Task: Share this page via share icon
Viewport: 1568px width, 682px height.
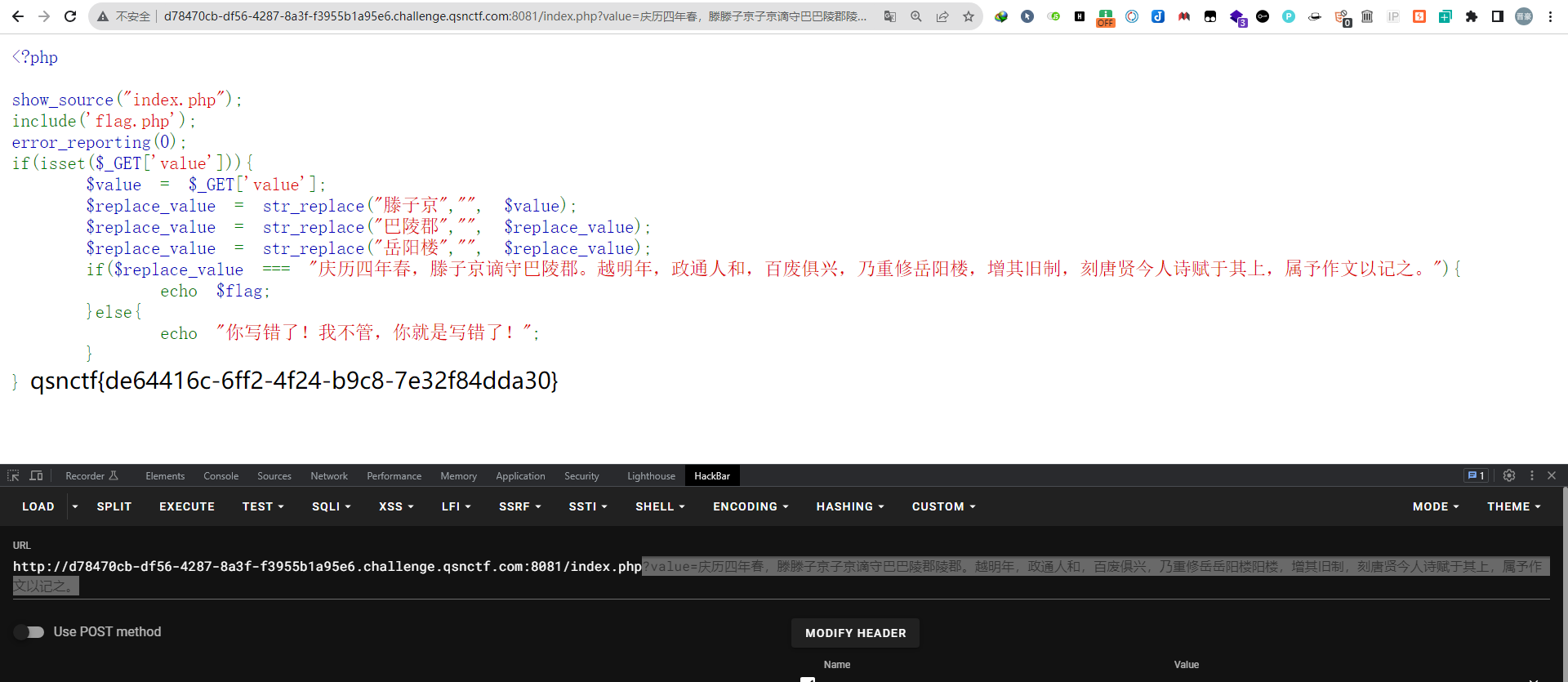Action: tap(942, 16)
